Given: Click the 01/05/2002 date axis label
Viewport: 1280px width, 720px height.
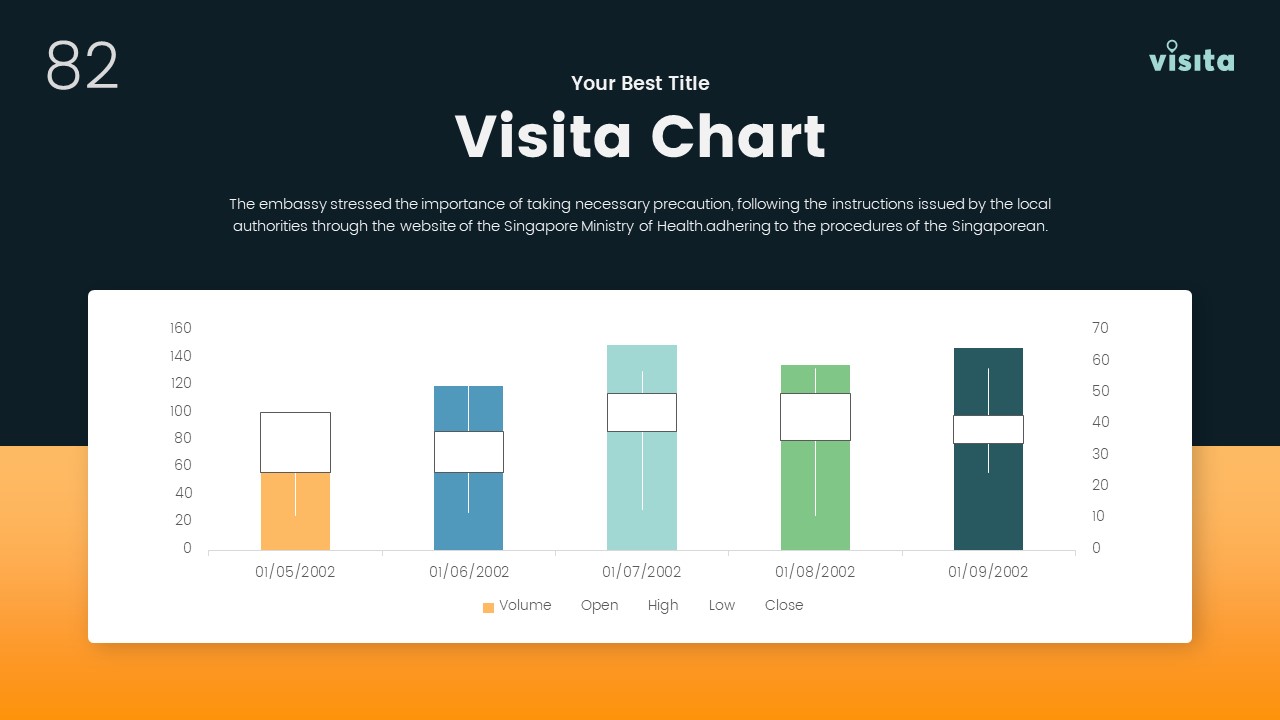Looking at the screenshot, I should [x=295, y=572].
